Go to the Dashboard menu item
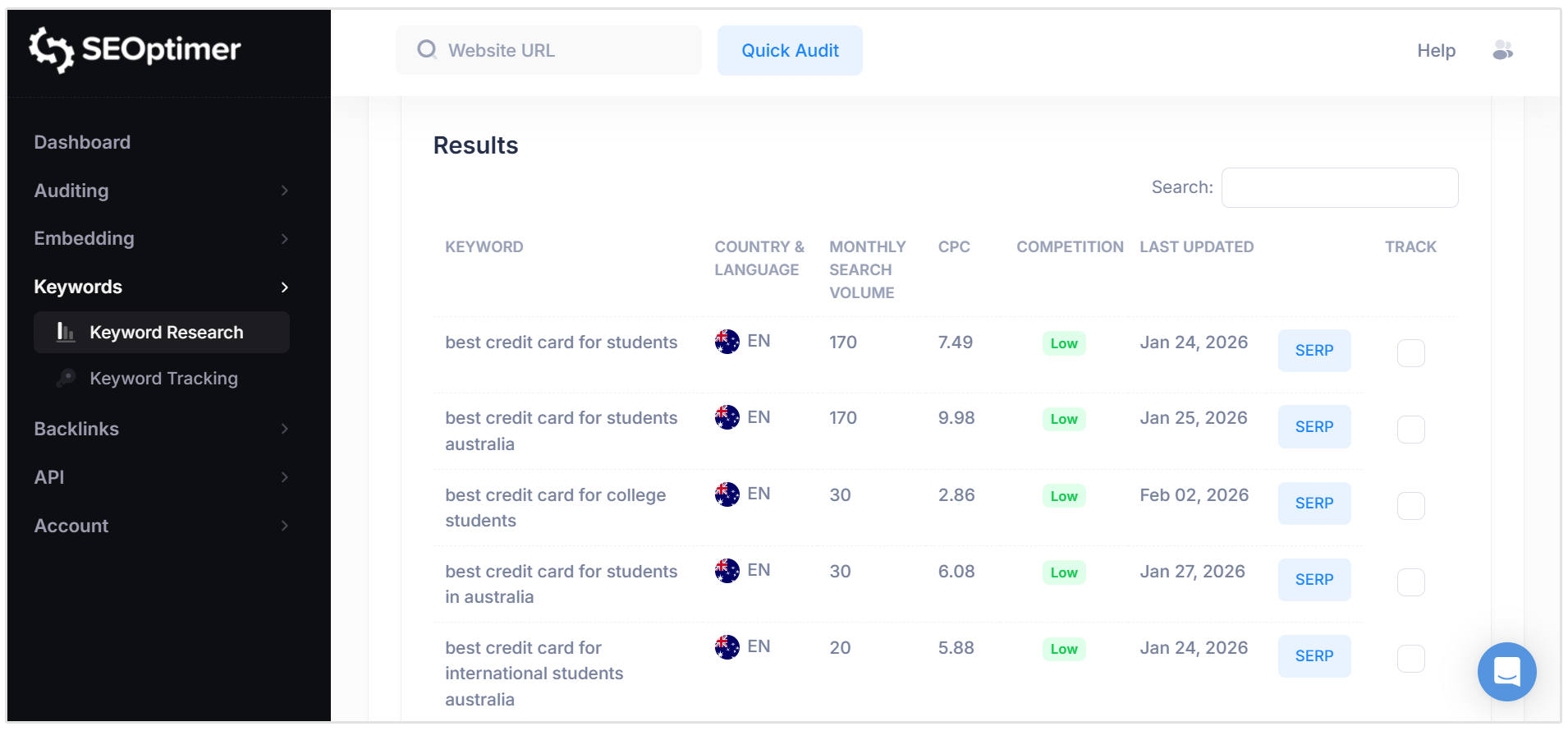 coord(82,141)
